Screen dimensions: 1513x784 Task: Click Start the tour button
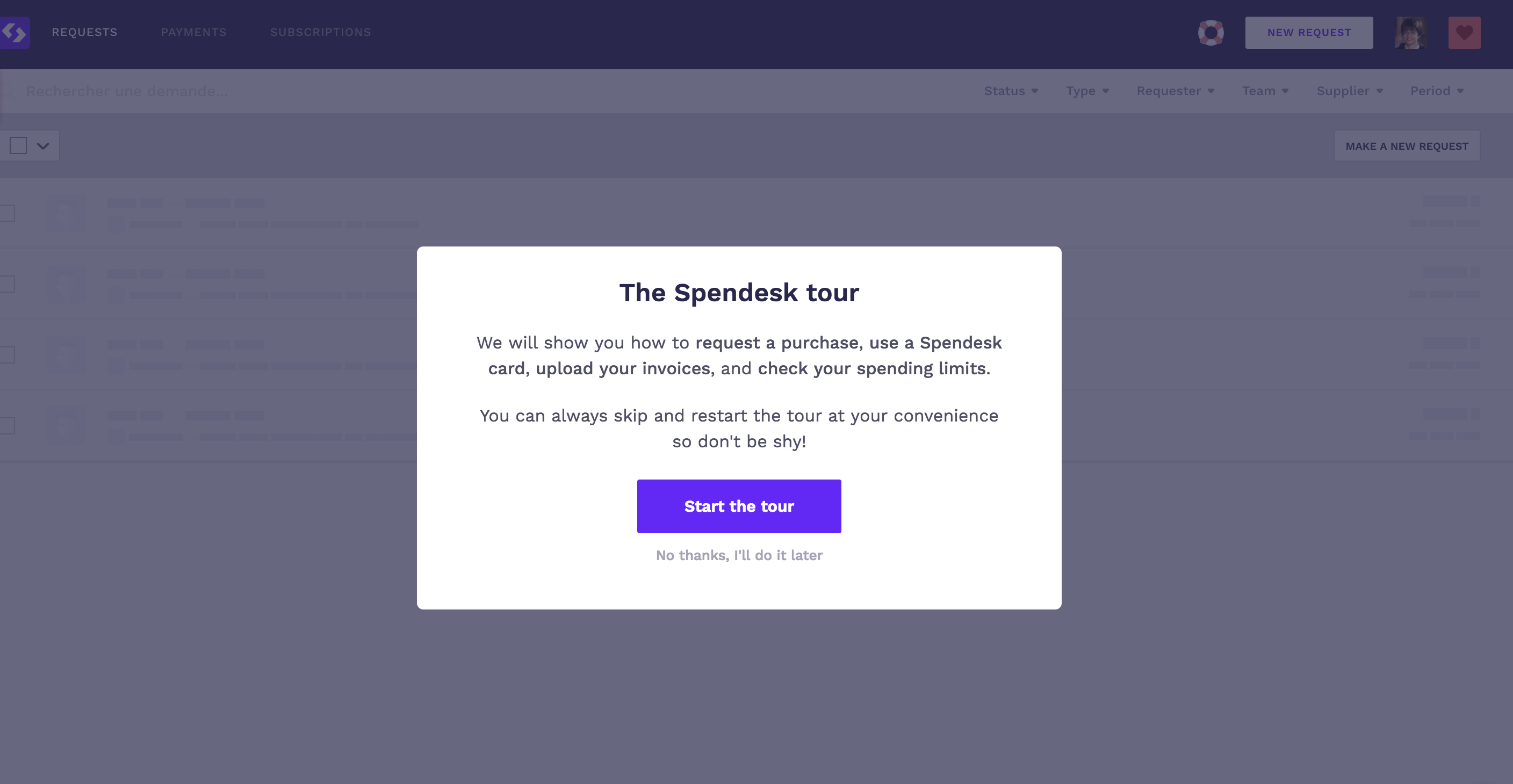tap(739, 506)
